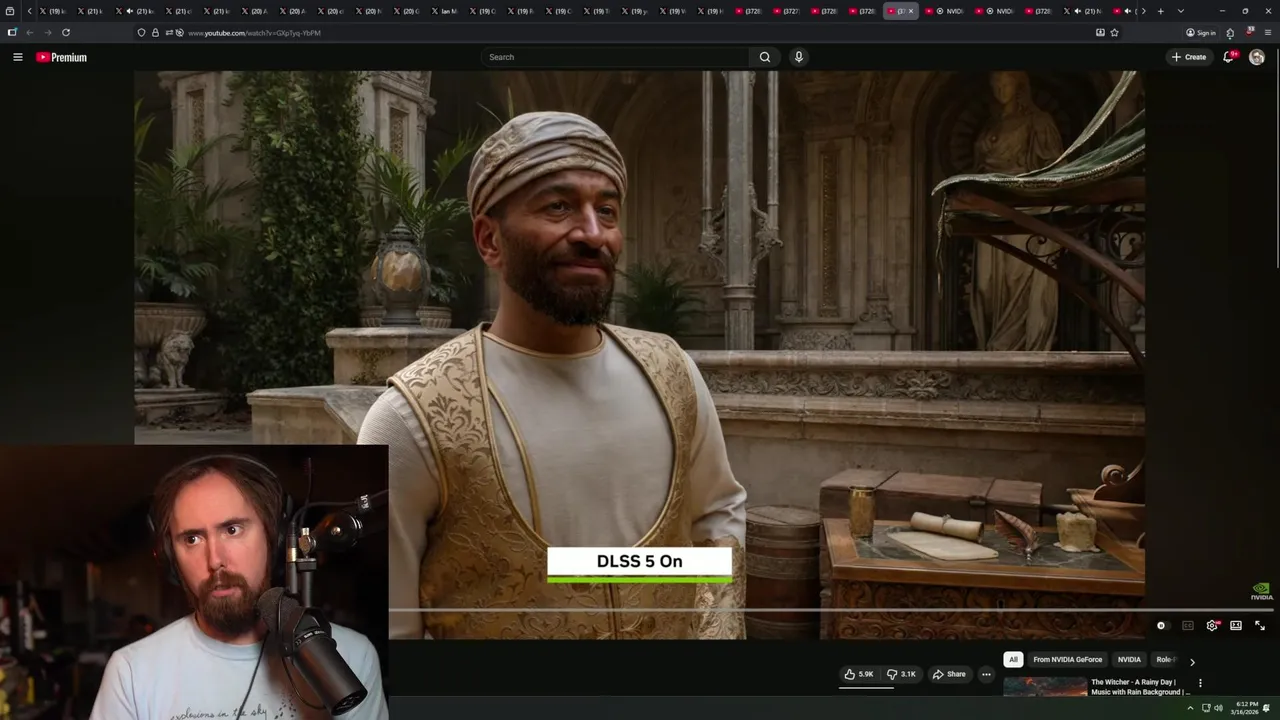View site security lock information
The height and width of the screenshot is (720, 1280).
(x=155, y=33)
